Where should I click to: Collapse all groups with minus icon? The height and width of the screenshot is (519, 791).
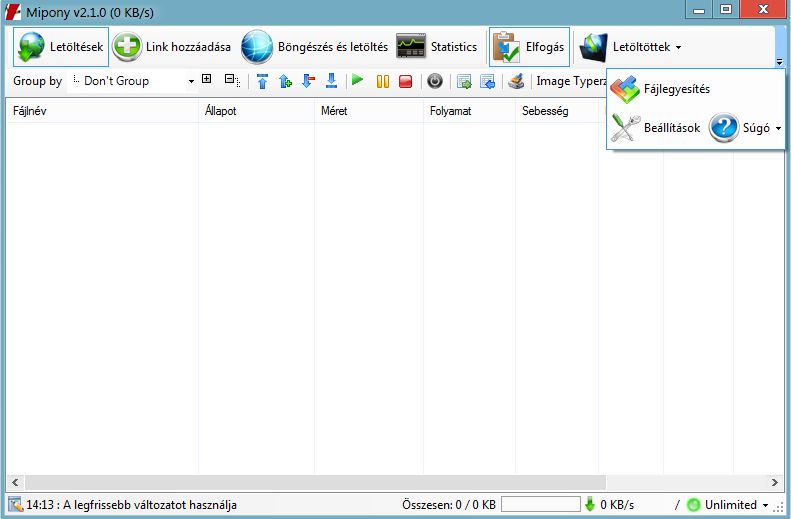pyautogui.click(x=232, y=80)
